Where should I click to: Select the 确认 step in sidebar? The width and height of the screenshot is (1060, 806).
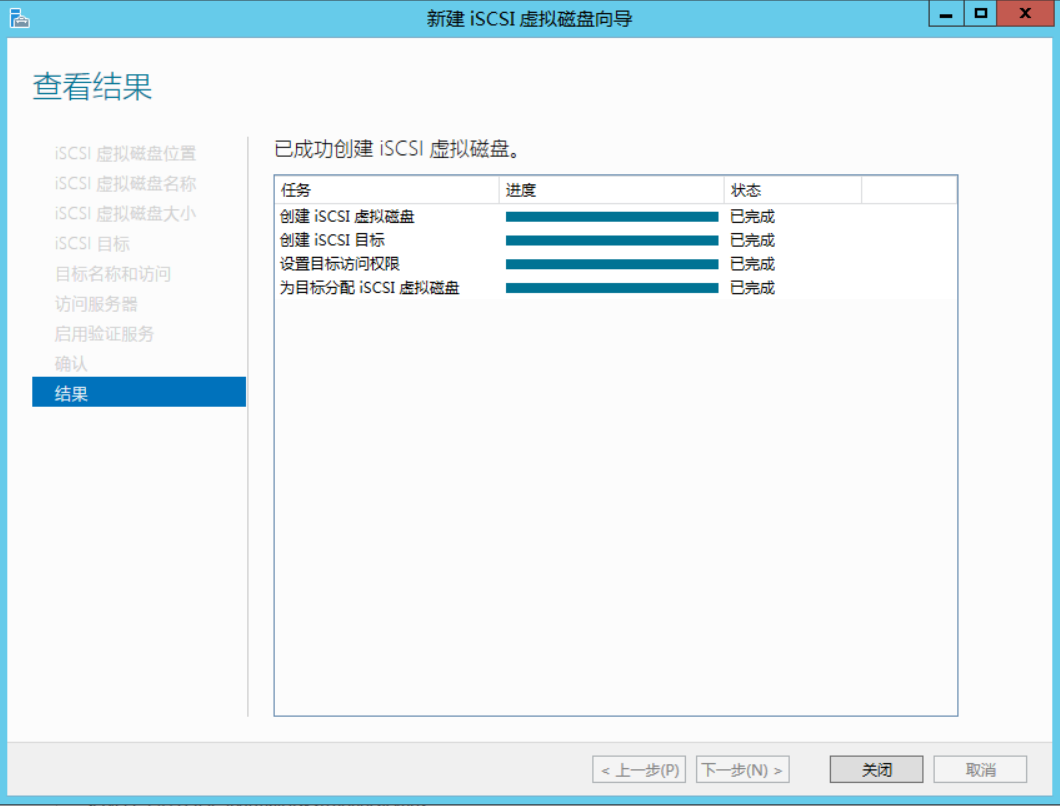71,364
